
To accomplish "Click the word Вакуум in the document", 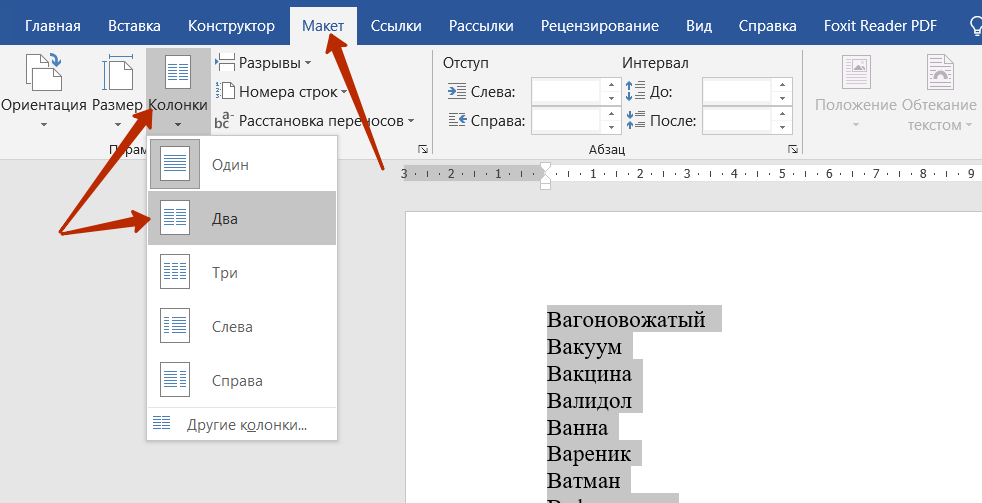I will pyautogui.click(x=584, y=346).
